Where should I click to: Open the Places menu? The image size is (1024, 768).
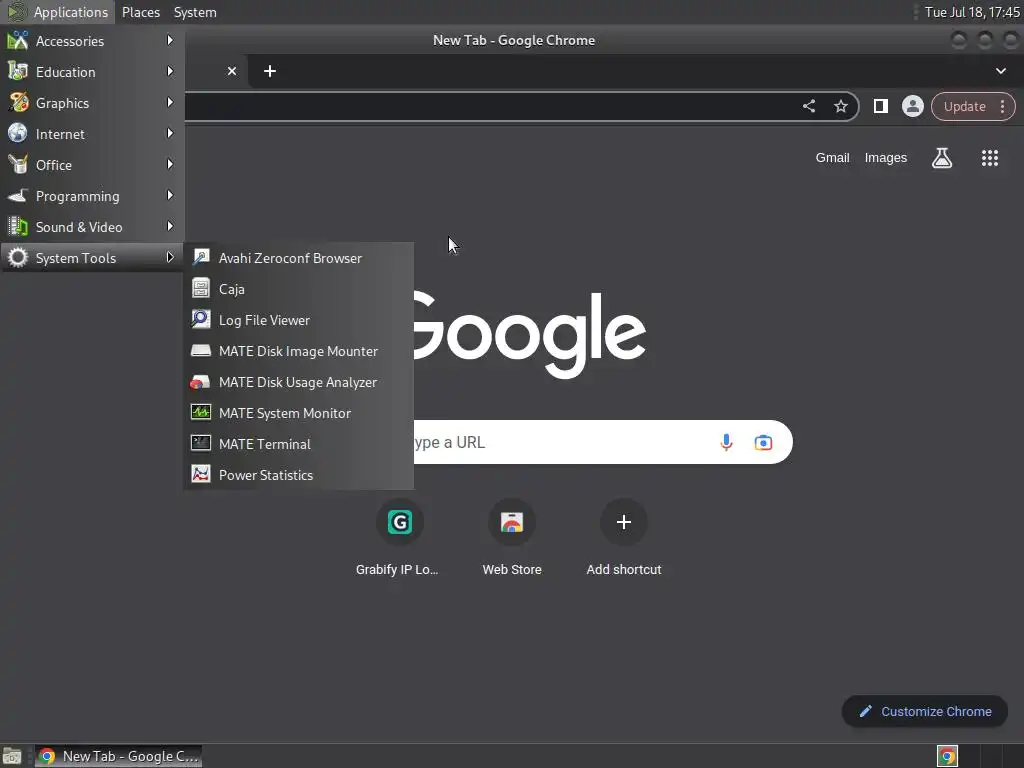(140, 12)
